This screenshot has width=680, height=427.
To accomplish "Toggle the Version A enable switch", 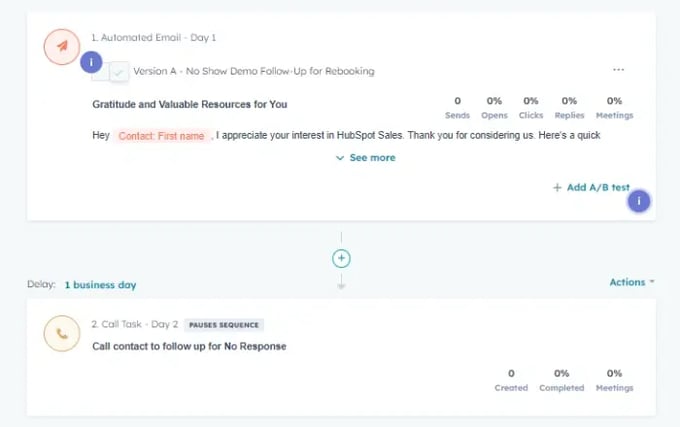I will [x=111, y=72].
